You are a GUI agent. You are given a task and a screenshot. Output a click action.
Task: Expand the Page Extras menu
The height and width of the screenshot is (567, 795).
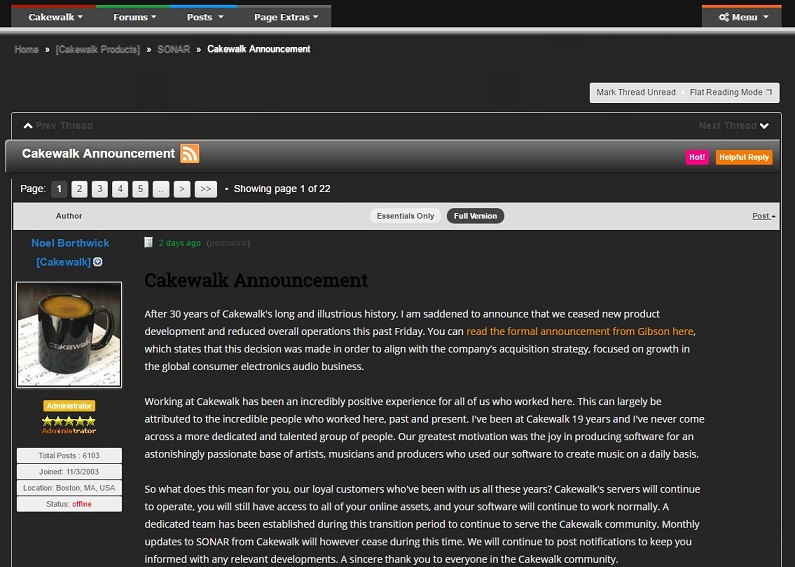pyautogui.click(x=286, y=17)
